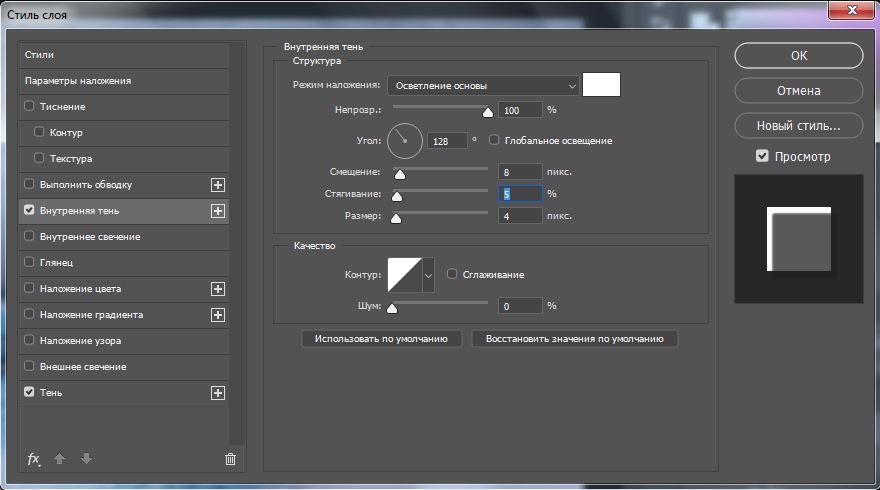
Task: Click Новый стиль button
Action: pos(799,126)
